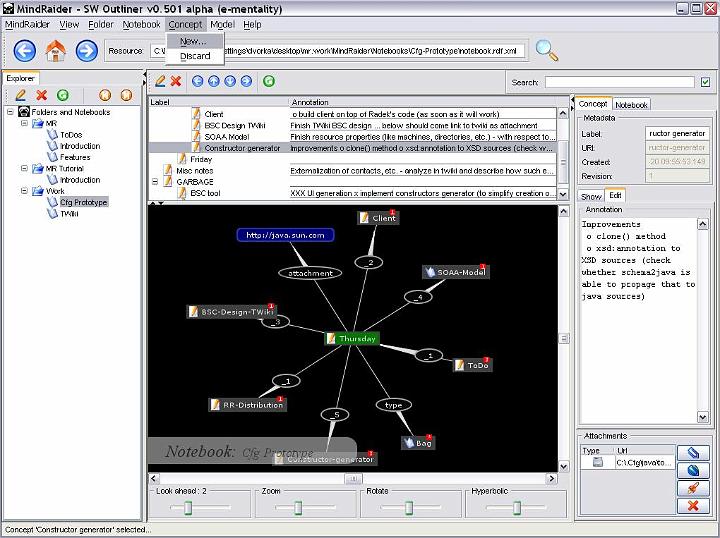Viewport: 720px width, 538px height.
Task: Open the TWiki notebook in the tree
Action: pos(69,213)
